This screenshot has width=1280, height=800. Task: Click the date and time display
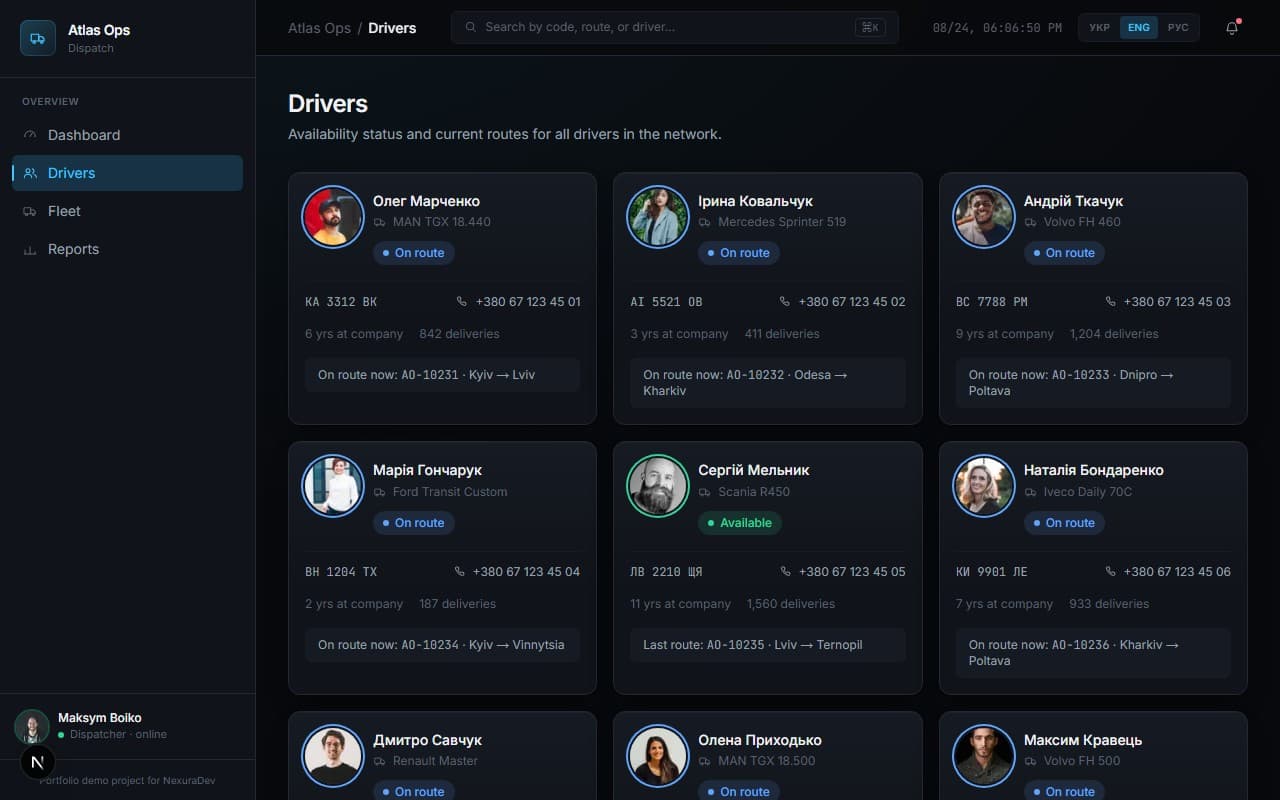pyautogui.click(x=997, y=28)
